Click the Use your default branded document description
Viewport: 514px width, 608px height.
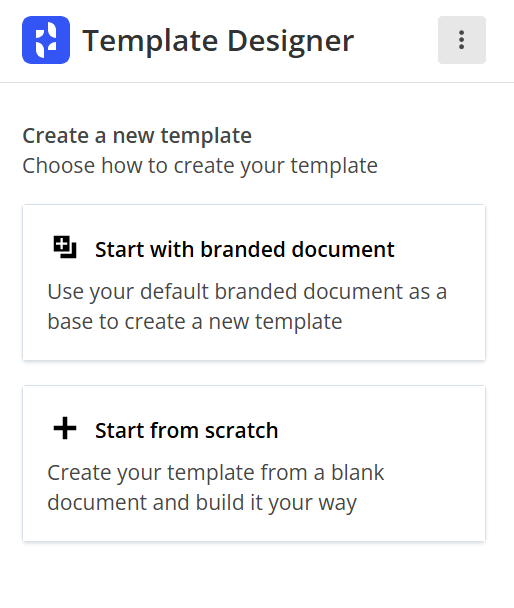tap(247, 306)
